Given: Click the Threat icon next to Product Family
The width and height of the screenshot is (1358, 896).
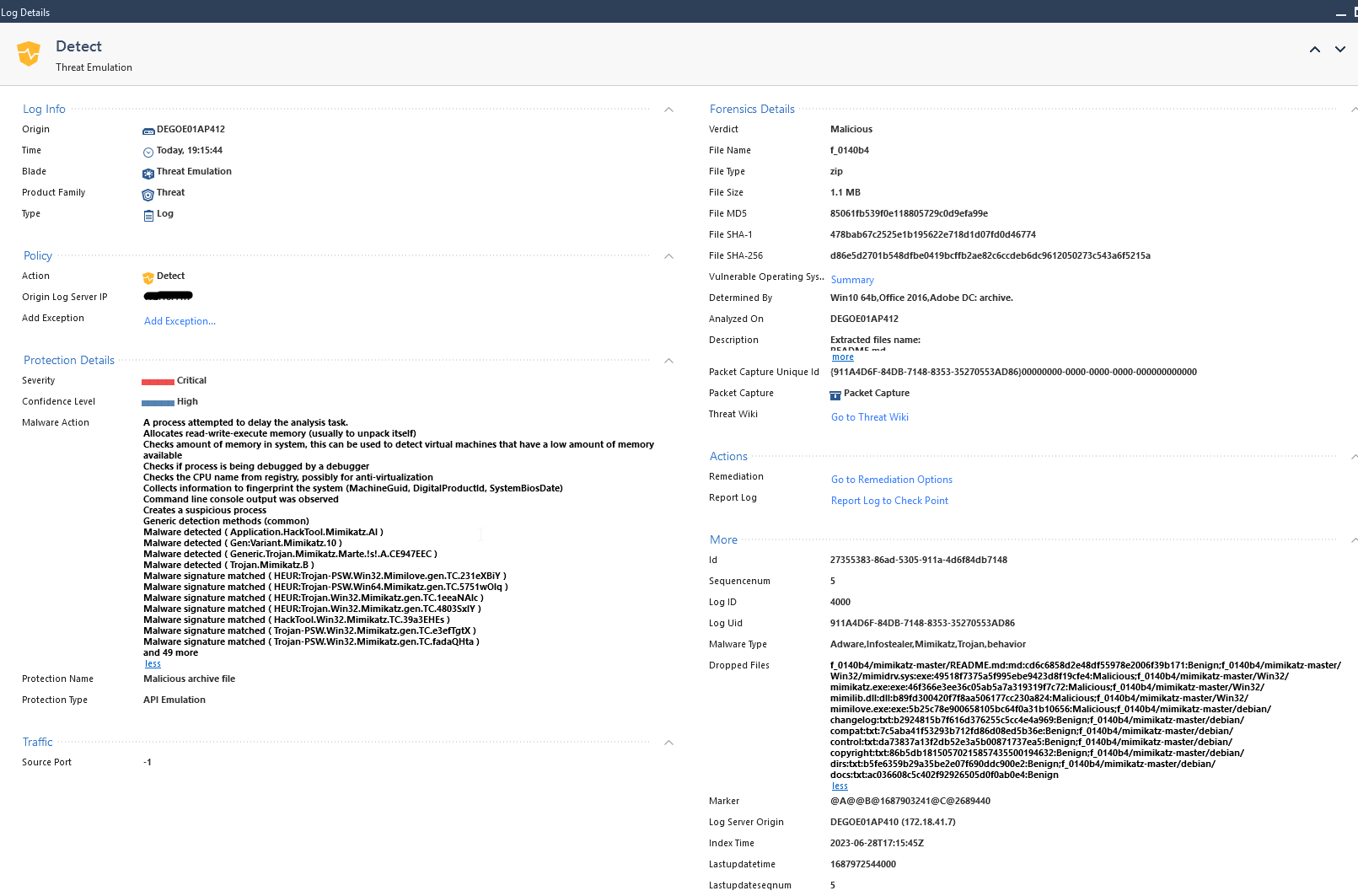Looking at the screenshot, I should pyautogui.click(x=148, y=192).
